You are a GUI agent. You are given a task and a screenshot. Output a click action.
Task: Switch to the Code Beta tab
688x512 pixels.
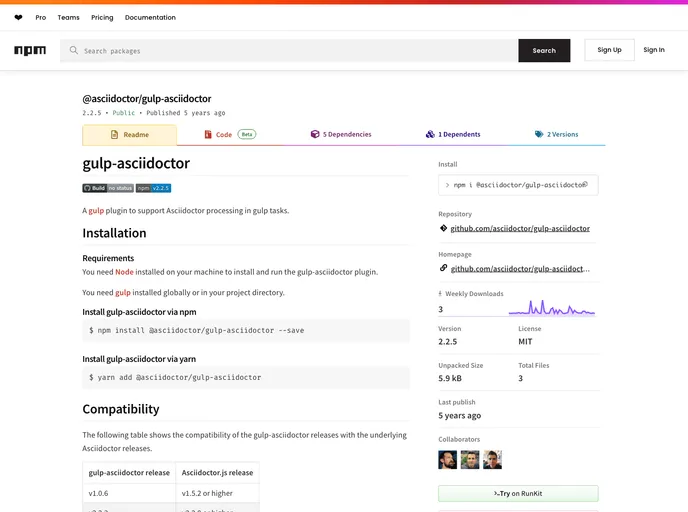(x=230, y=134)
